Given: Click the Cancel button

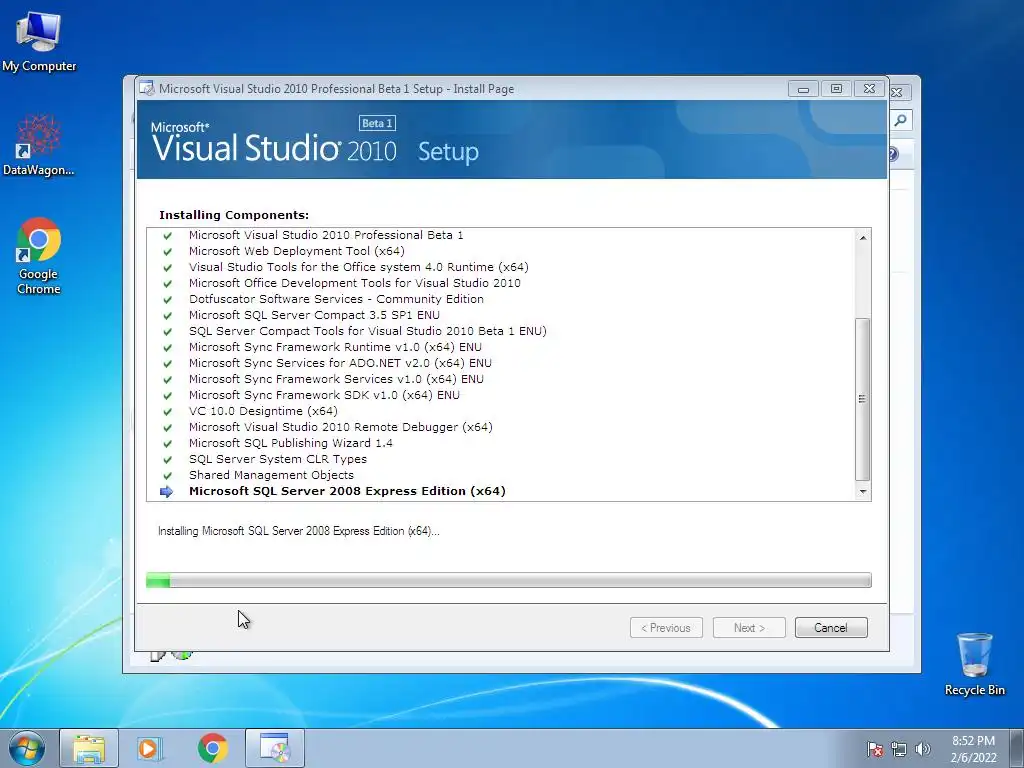Looking at the screenshot, I should (x=831, y=628).
